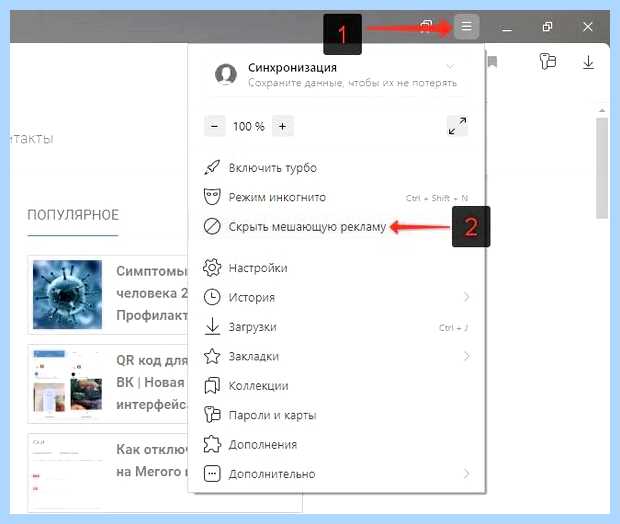Click the scrollbar up arrow
This screenshot has height=524, width=620.
(x=602, y=110)
